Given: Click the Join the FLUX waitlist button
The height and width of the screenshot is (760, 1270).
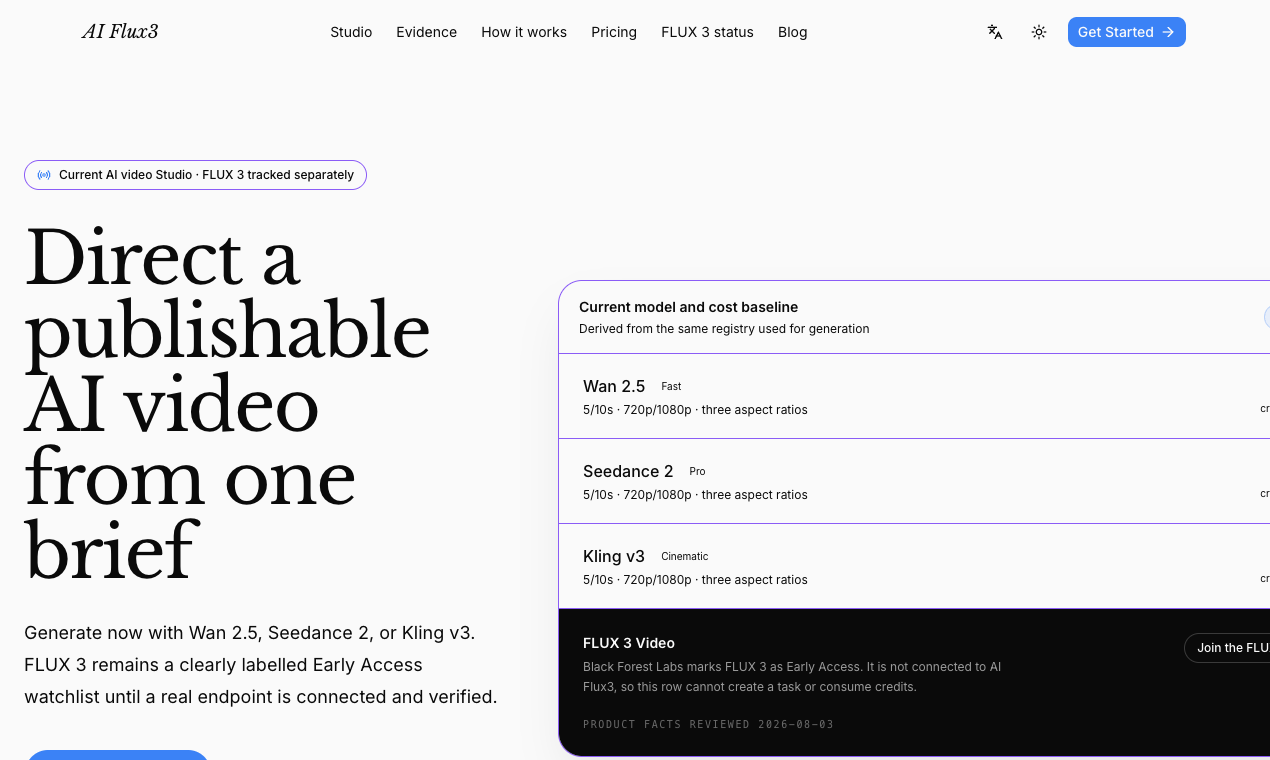Looking at the screenshot, I should [1228, 648].
